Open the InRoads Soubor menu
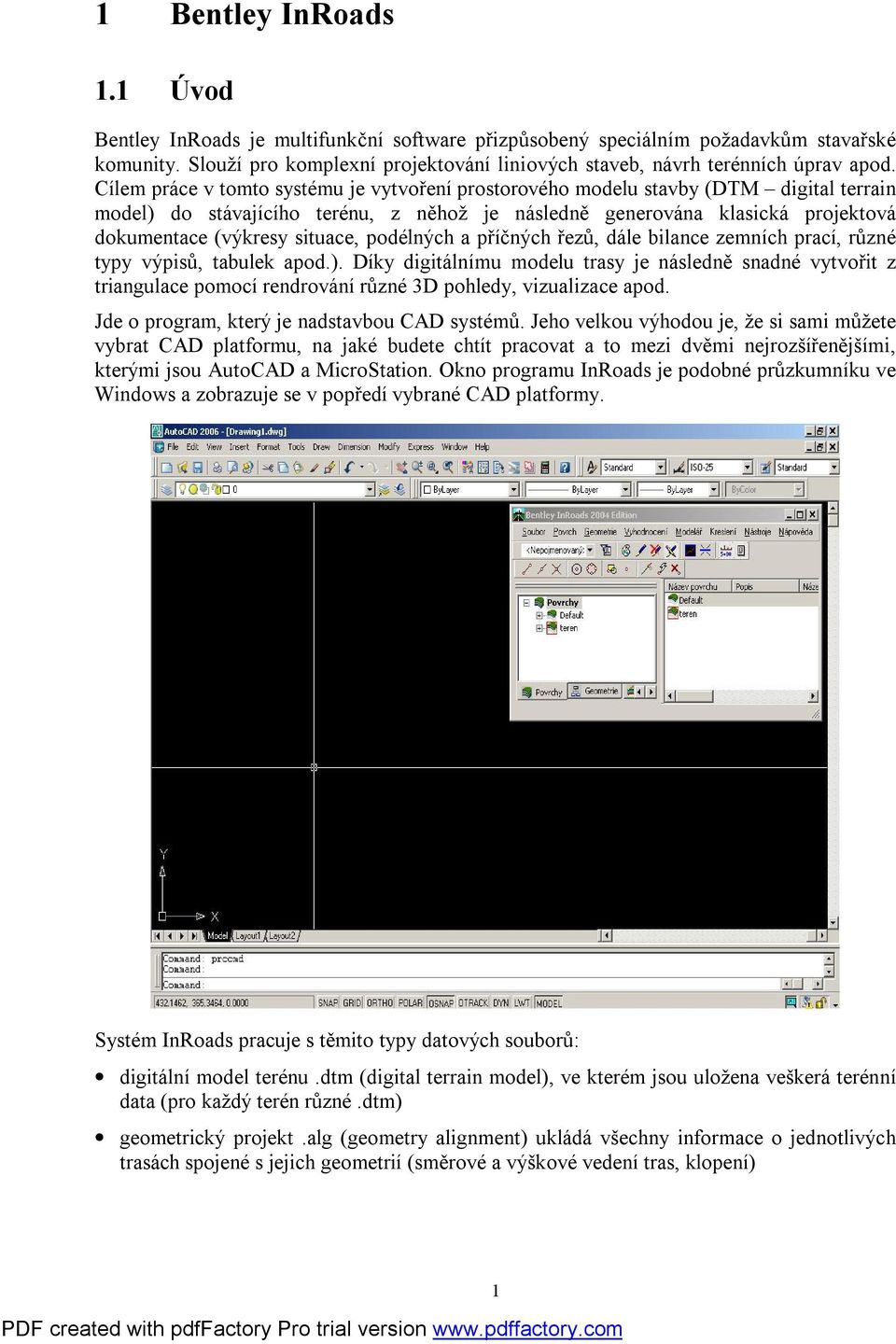The width and height of the screenshot is (896, 1344). click(x=534, y=532)
